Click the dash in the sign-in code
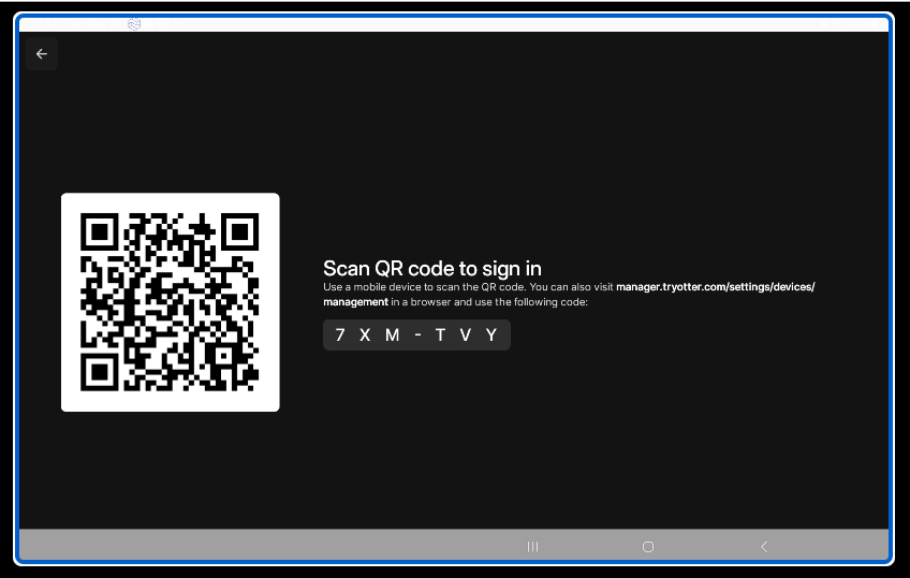 pos(417,335)
